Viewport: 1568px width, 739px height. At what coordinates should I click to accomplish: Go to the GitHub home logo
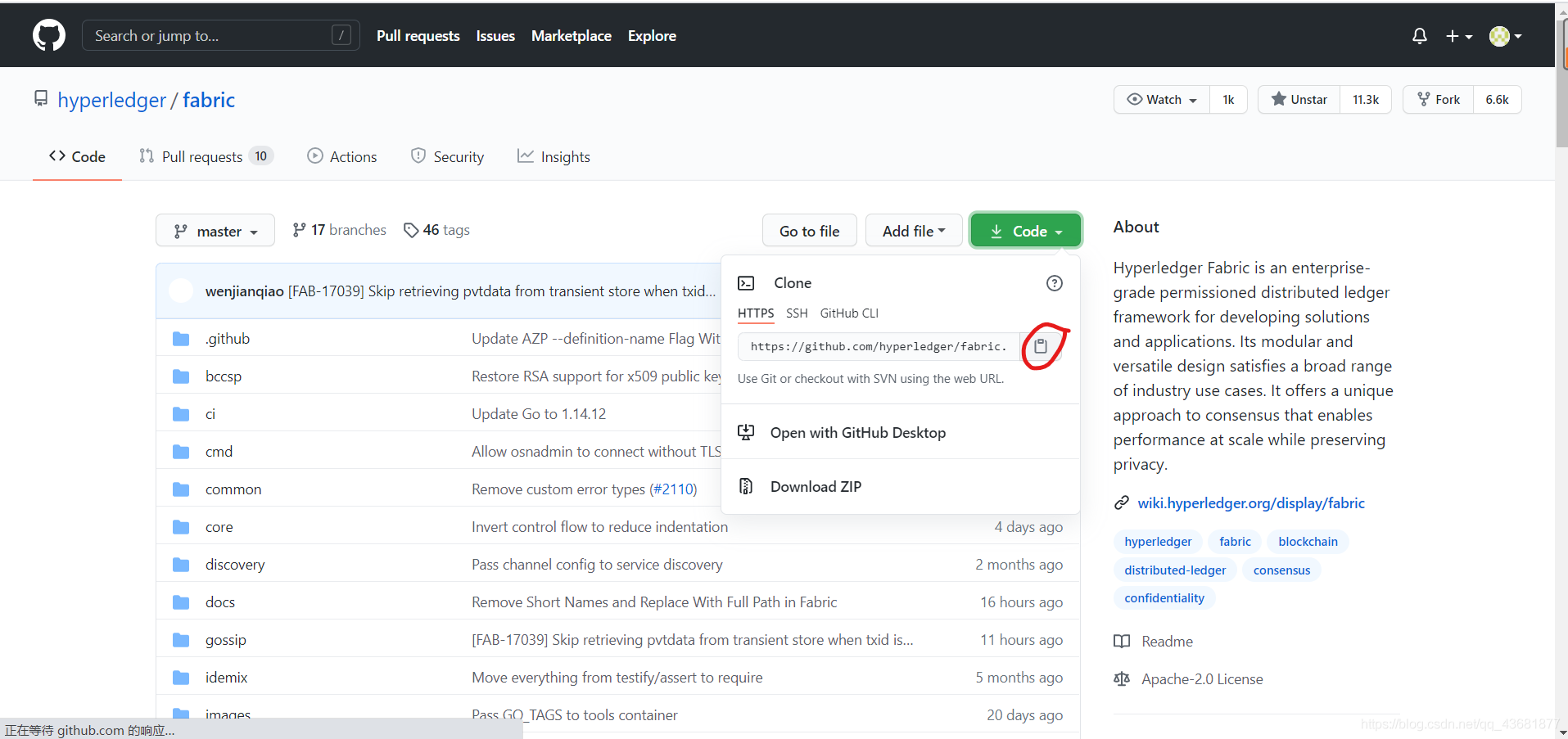click(49, 36)
